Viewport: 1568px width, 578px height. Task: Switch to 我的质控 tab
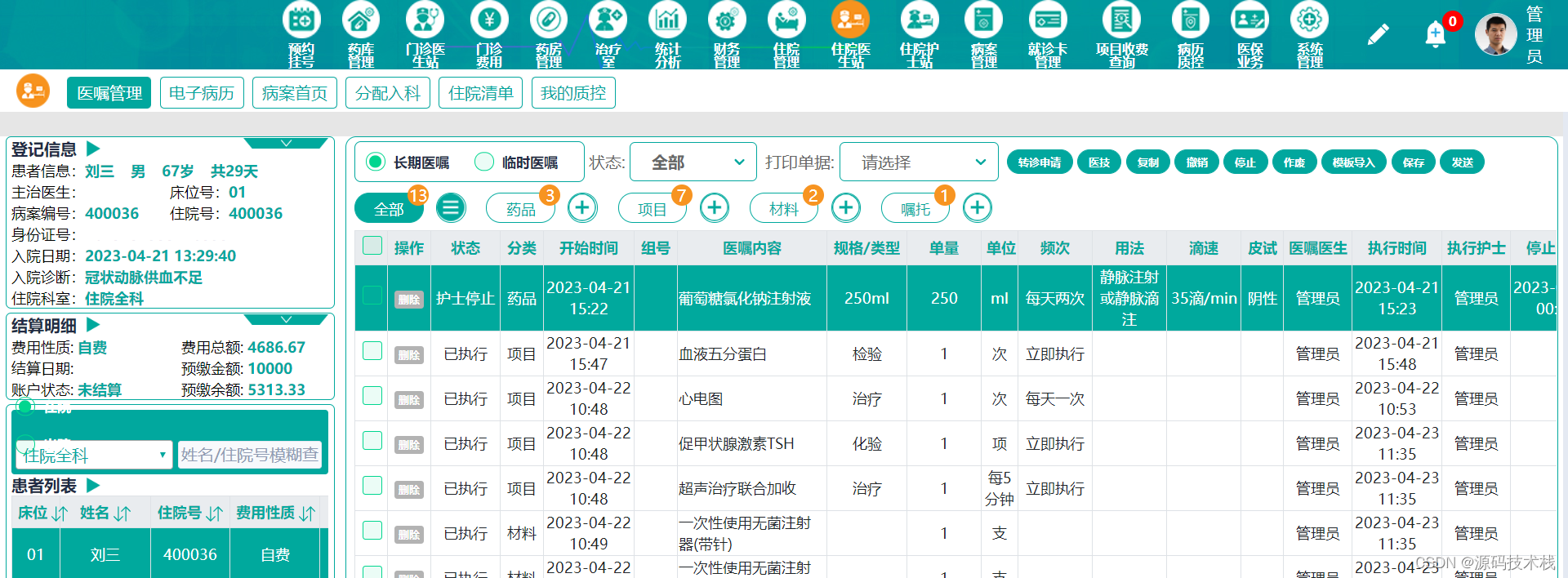point(573,93)
